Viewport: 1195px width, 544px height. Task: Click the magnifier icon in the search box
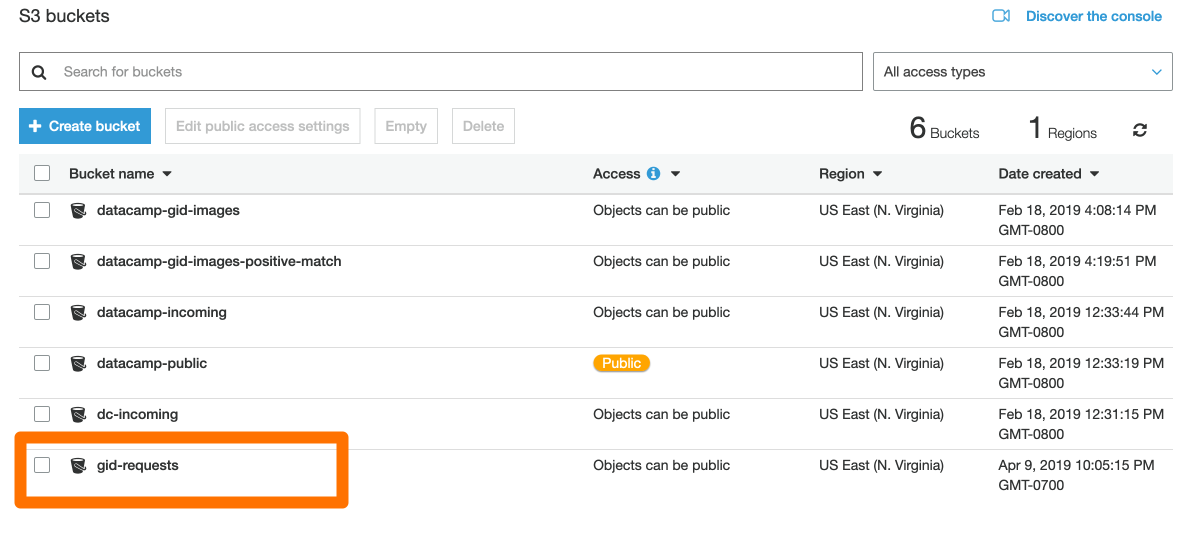point(39,72)
